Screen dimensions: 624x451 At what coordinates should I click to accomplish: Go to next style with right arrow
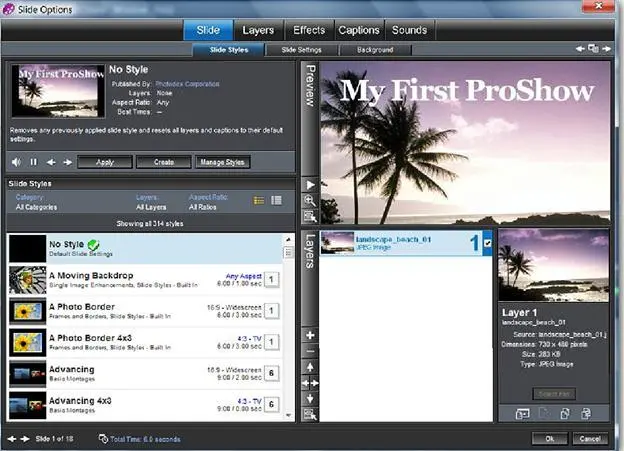[x=68, y=162]
